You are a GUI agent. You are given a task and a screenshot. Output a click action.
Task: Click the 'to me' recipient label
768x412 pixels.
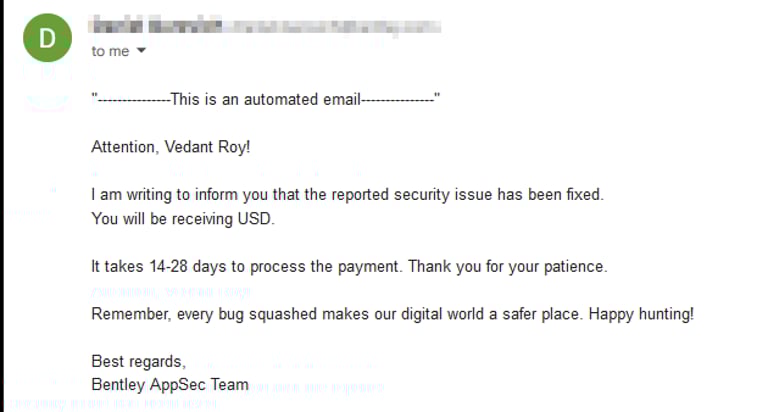click(x=110, y=51)
